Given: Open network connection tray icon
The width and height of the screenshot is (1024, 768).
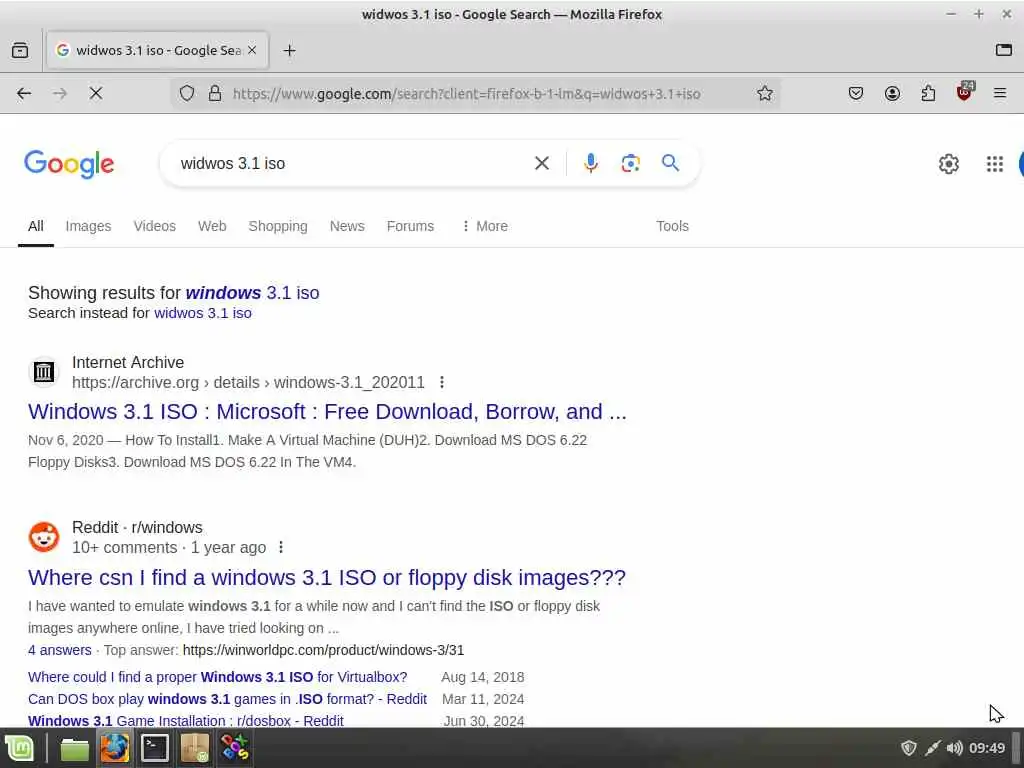Looking at the screenshot, I should pyautogui.click(x=933, y=748).
